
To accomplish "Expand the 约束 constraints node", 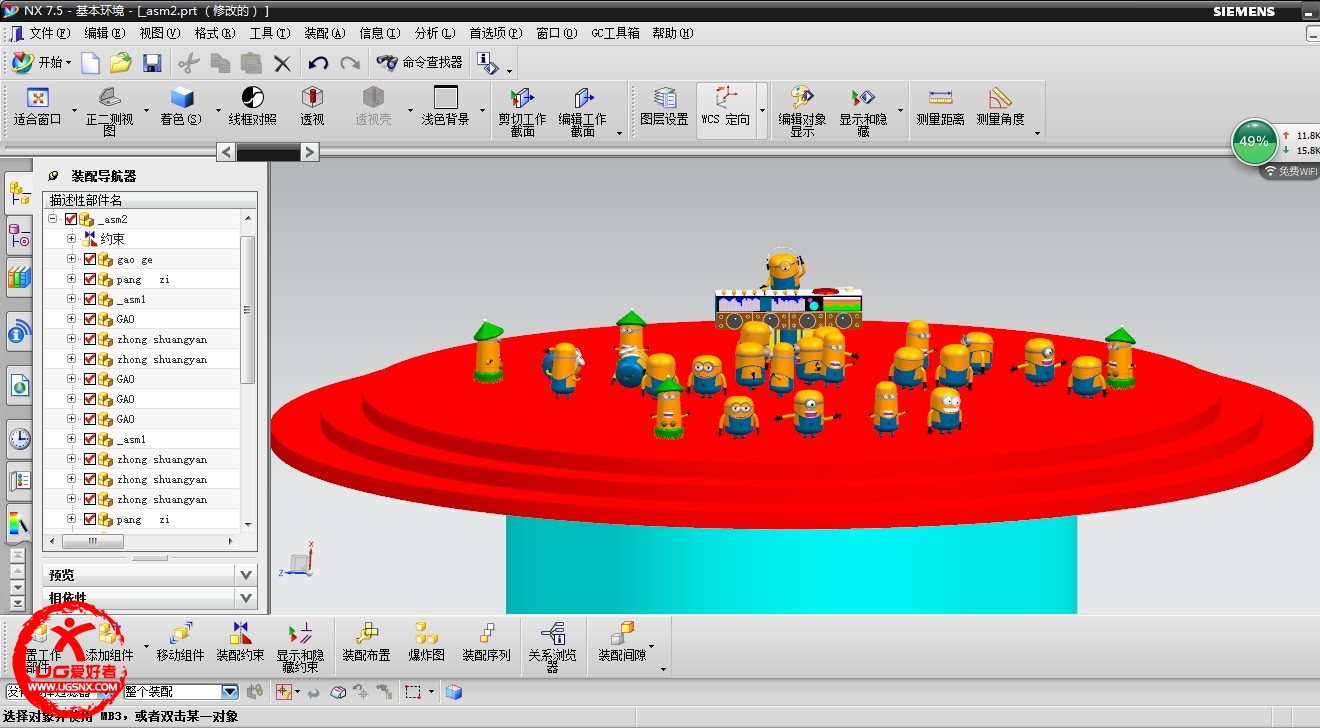I will tap(71, 239).
